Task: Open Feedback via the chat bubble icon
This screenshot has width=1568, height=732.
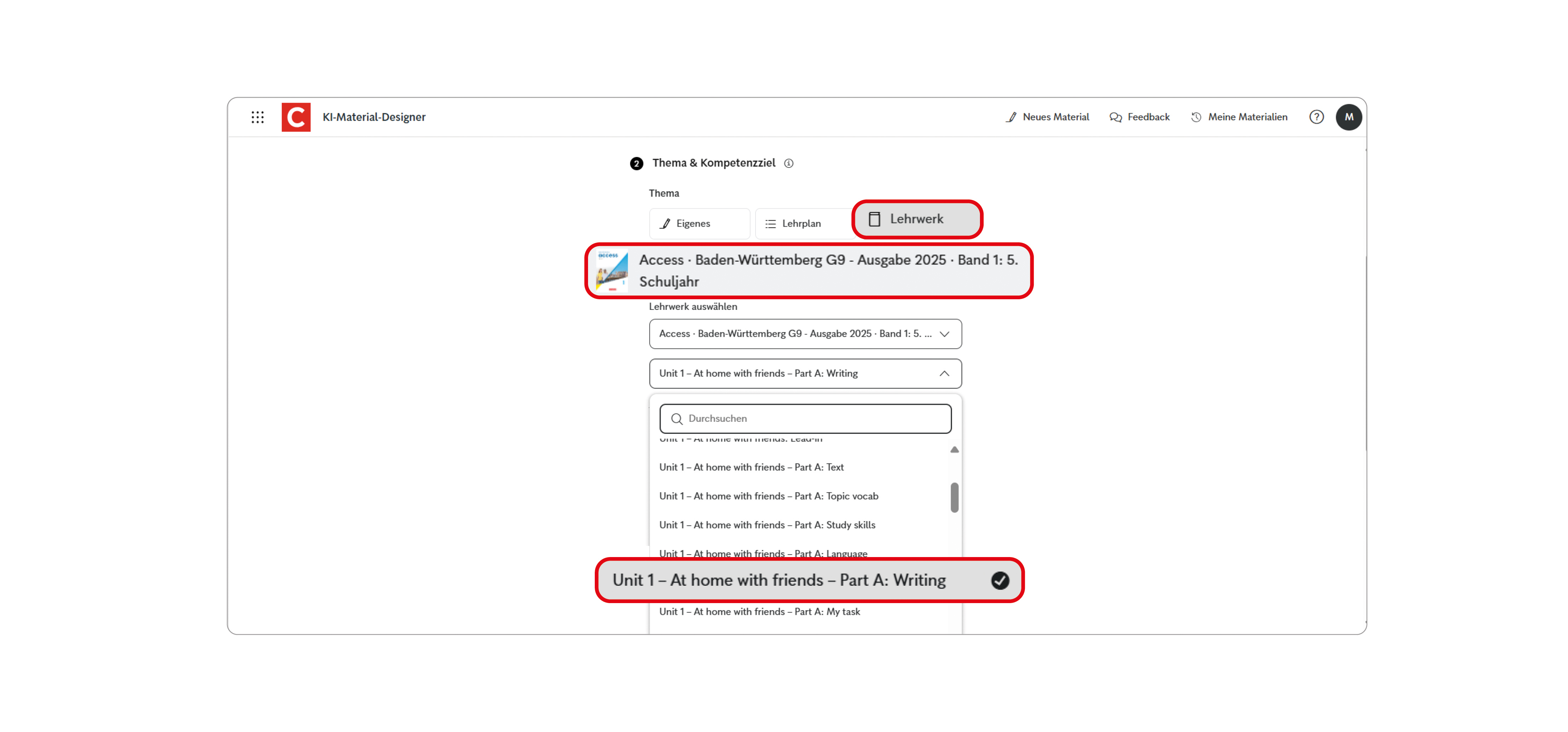Action: 1116,117
